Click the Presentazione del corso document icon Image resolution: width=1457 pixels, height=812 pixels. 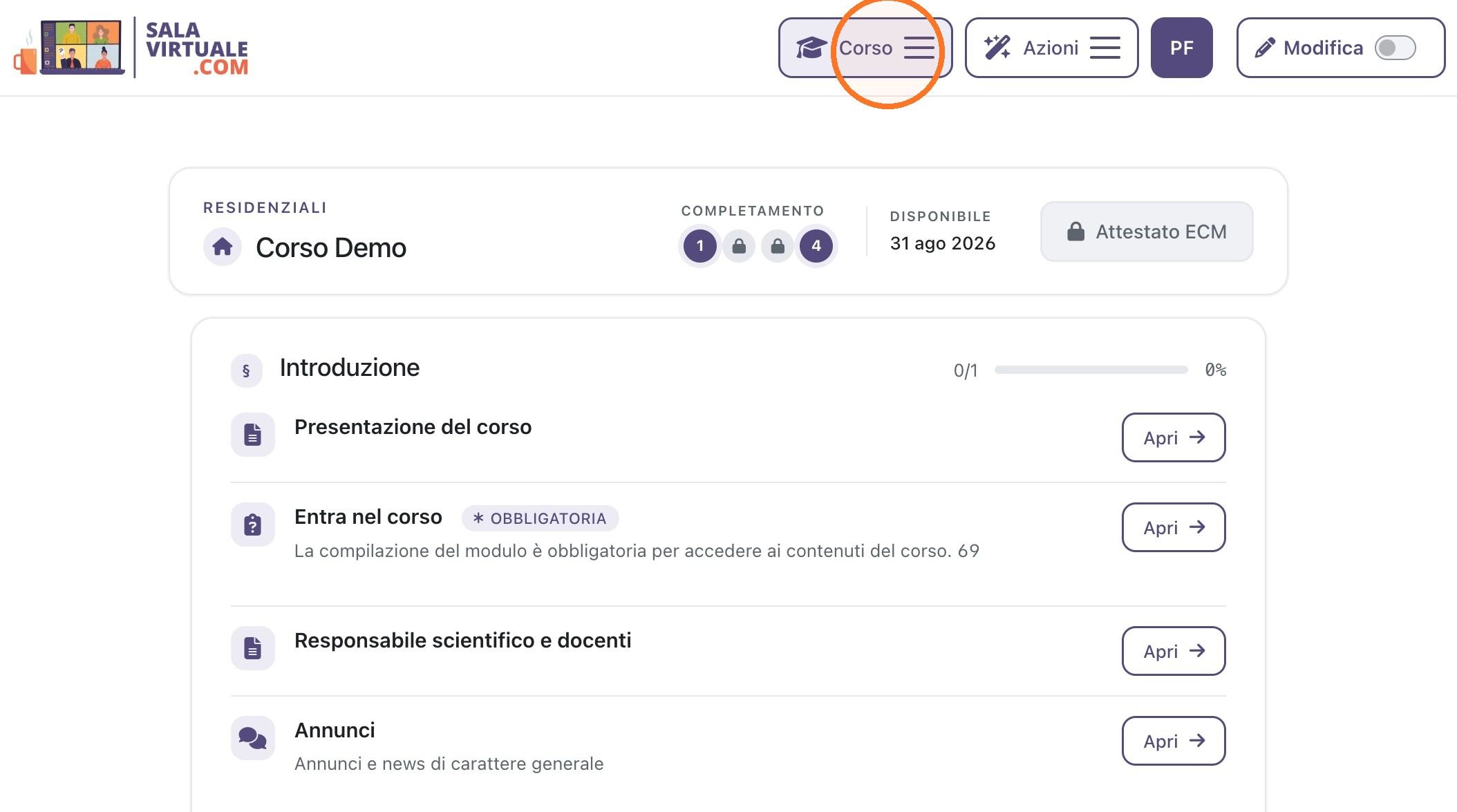click(x=253, y=435)
